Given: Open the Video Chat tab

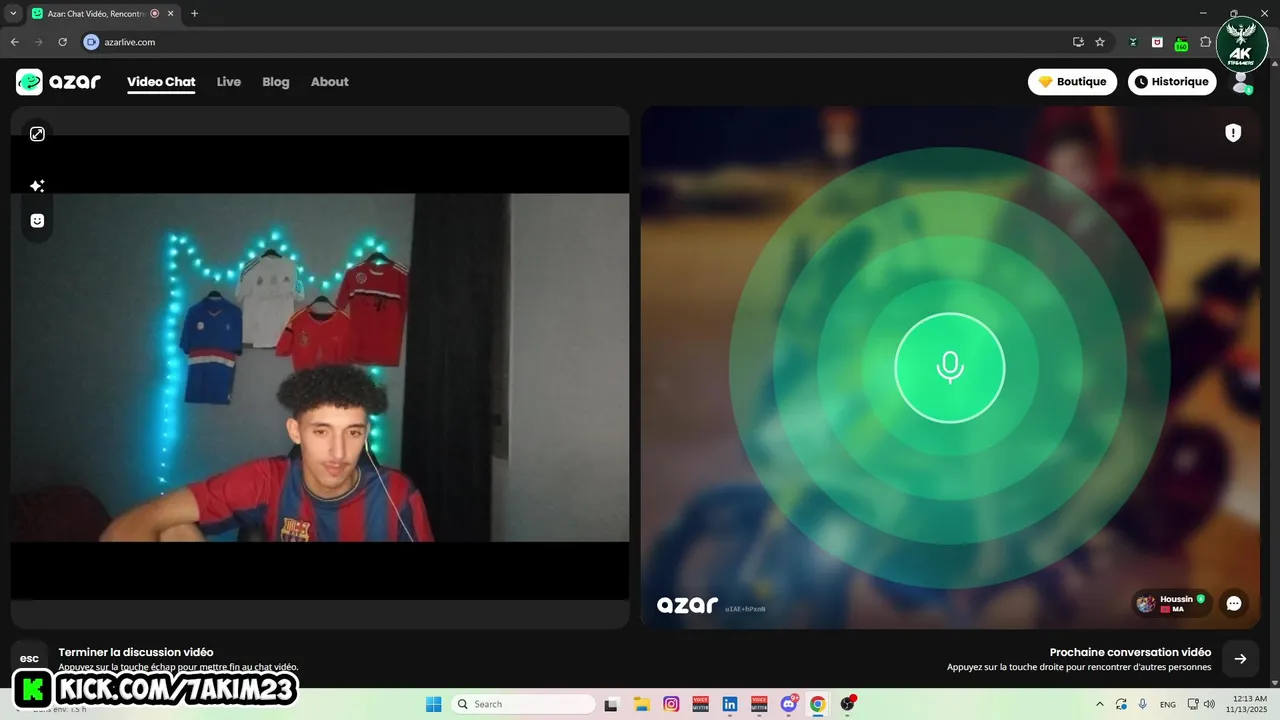Looking at the screenshot, I should (x=161, y=82).
